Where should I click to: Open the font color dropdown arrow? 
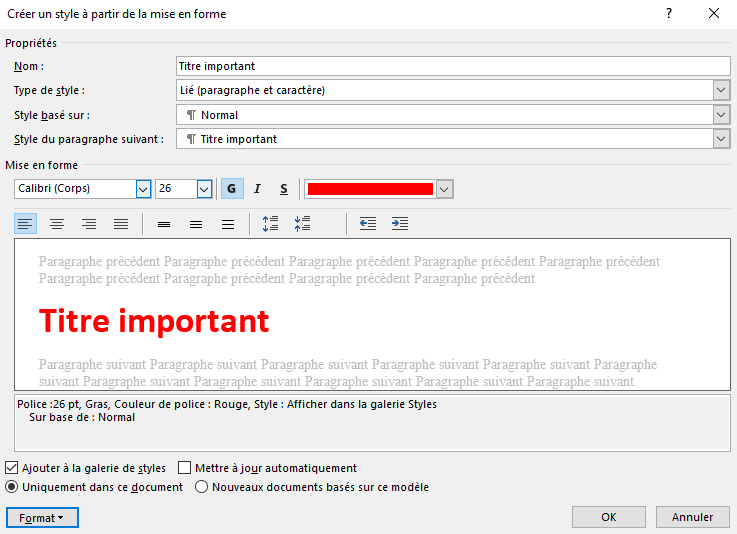coord(444,189)
